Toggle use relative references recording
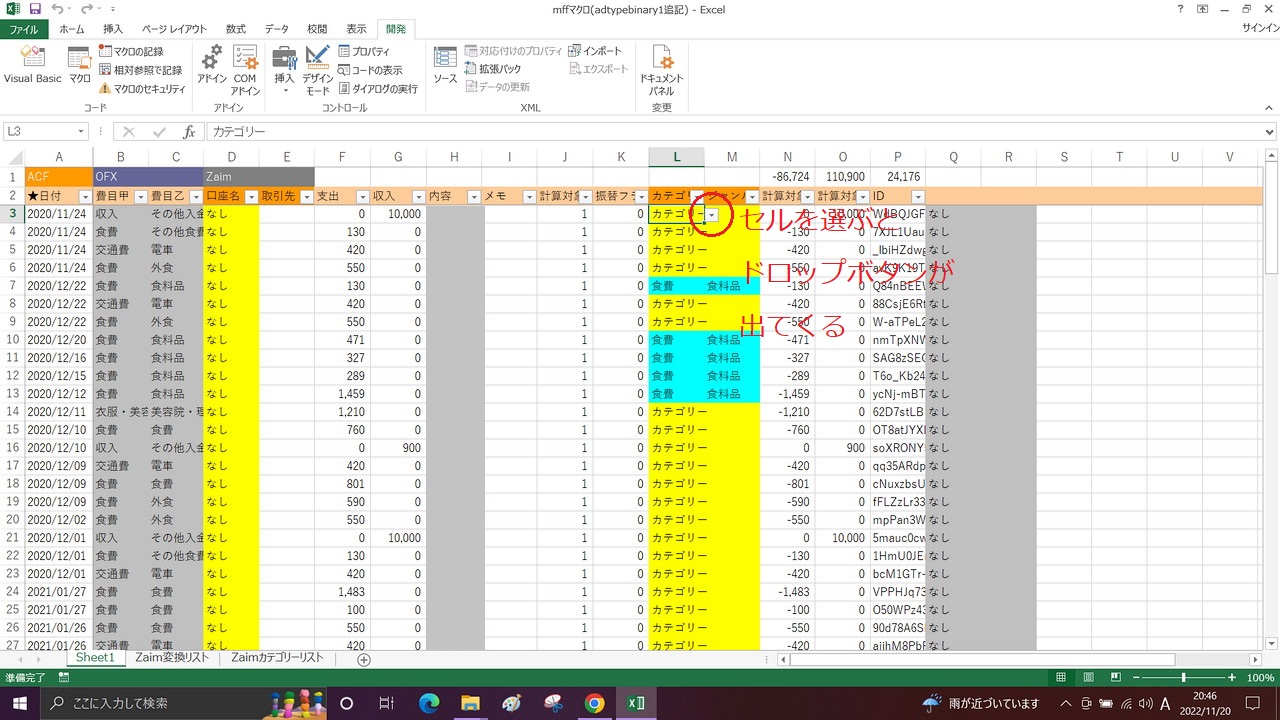1280x720 pixels. [x=140, y=70]
